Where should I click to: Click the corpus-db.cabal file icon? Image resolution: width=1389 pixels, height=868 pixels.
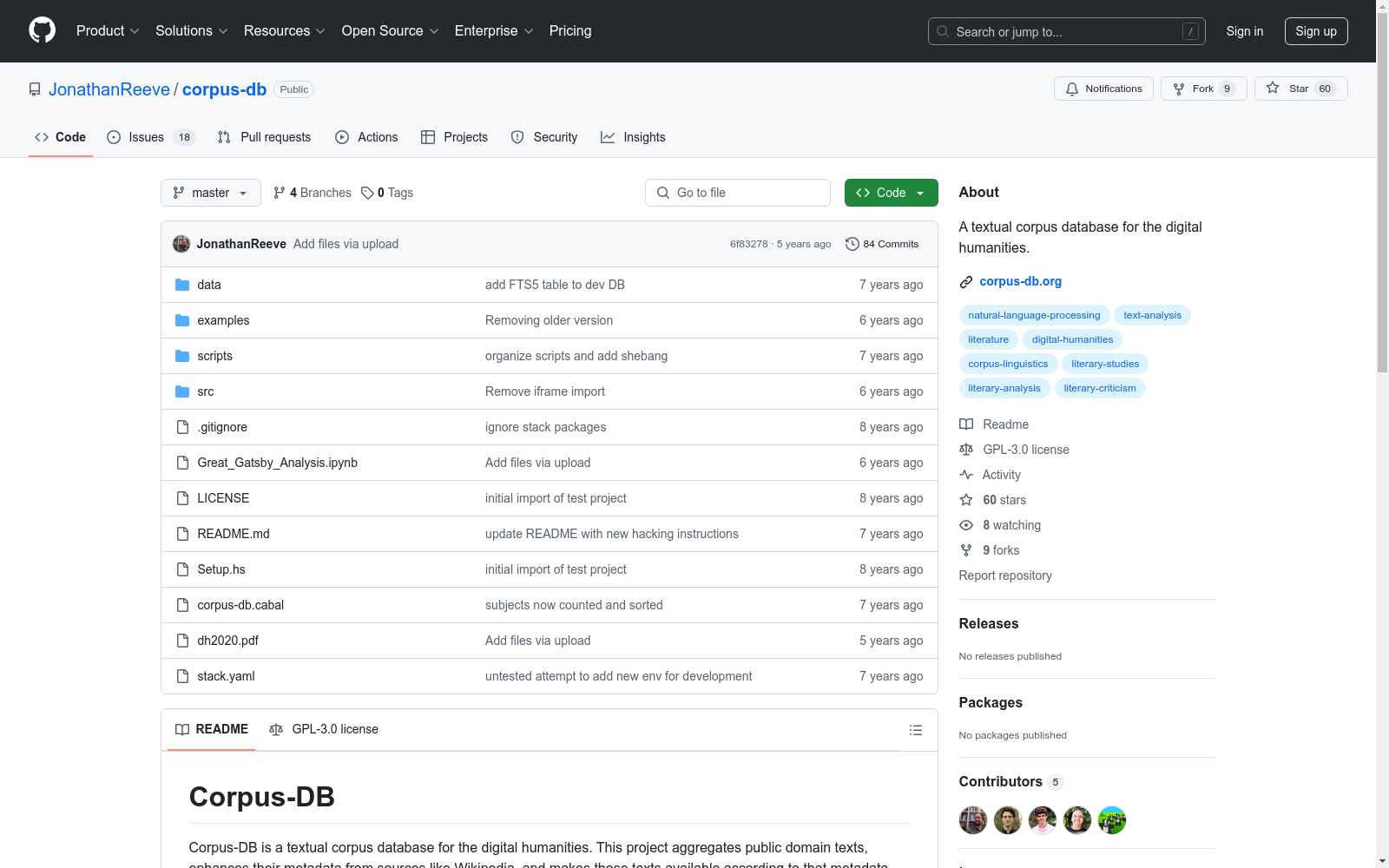[182, 605]
